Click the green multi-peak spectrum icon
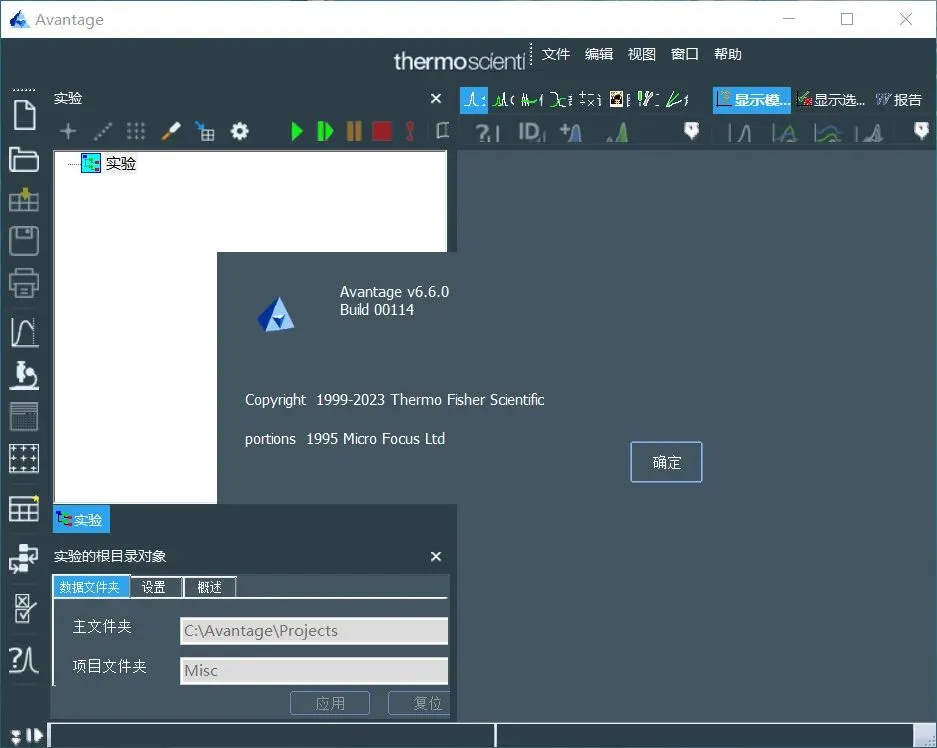 click(503, 99)
